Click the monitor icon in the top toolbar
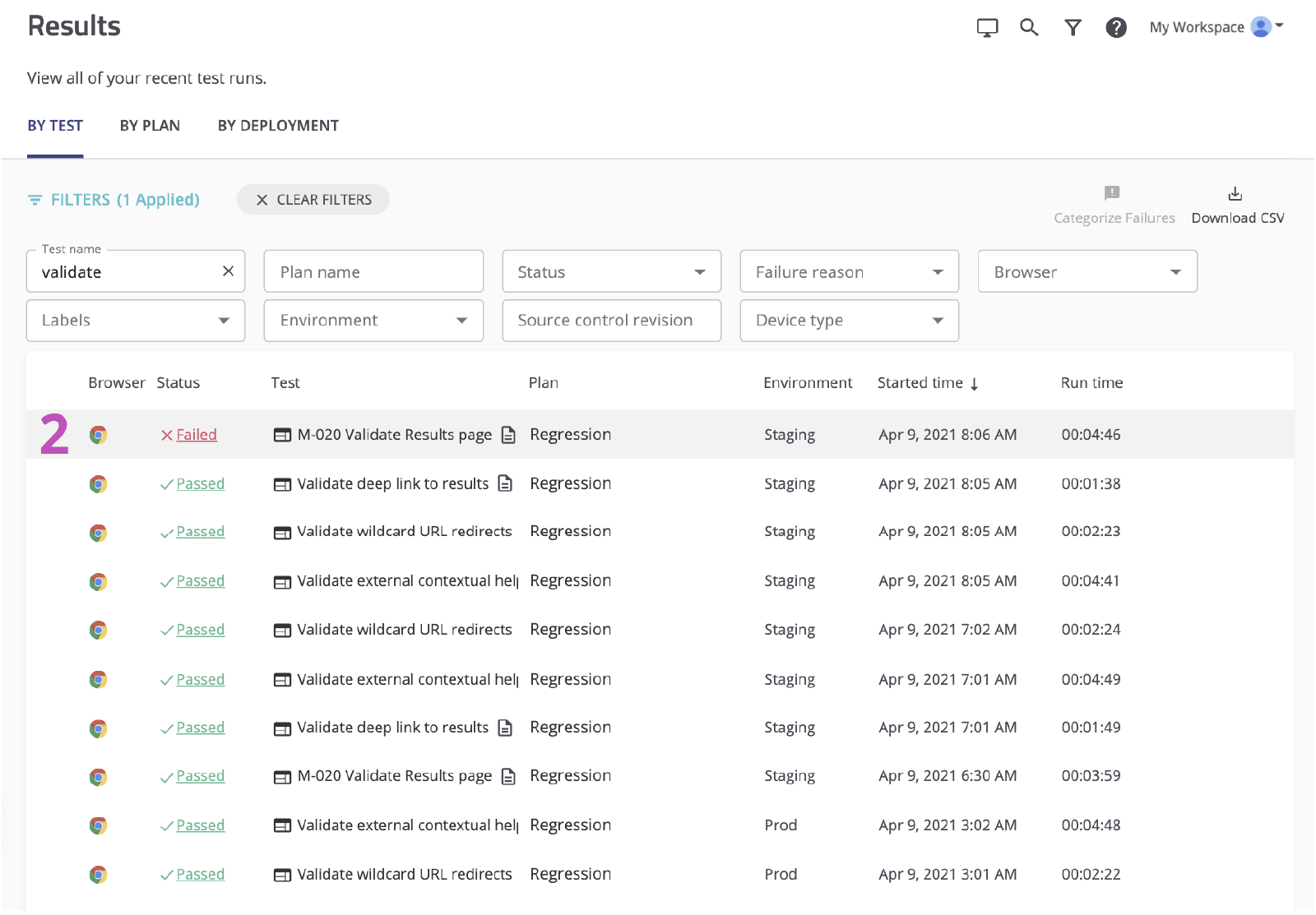This screenshot has width=1316, height=915. pos(986,27)
